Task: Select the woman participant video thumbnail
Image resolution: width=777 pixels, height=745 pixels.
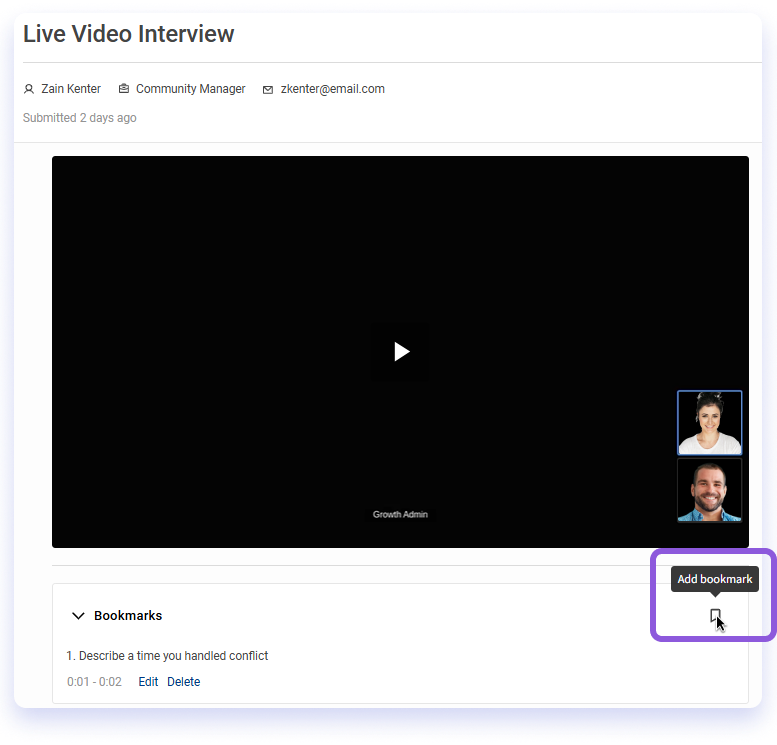Action: (x=709, y=422)
